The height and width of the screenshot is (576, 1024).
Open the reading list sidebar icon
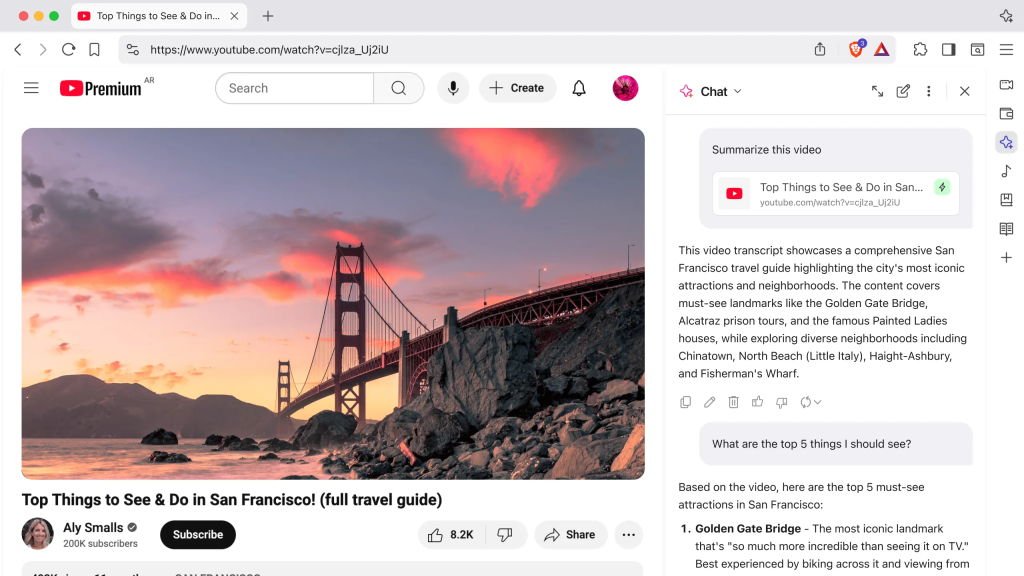point(1006,229)
